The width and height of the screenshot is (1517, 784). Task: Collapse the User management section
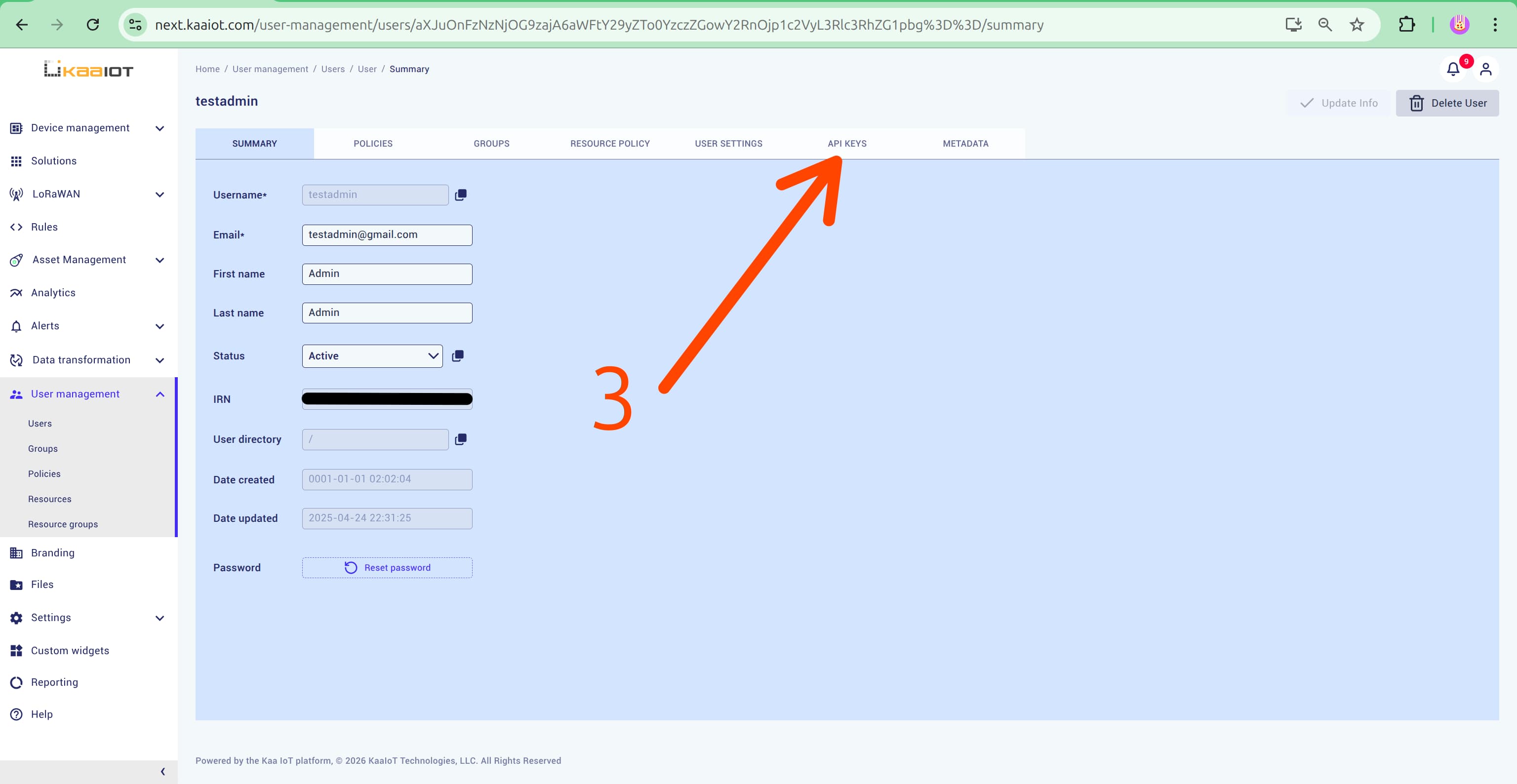160,394
